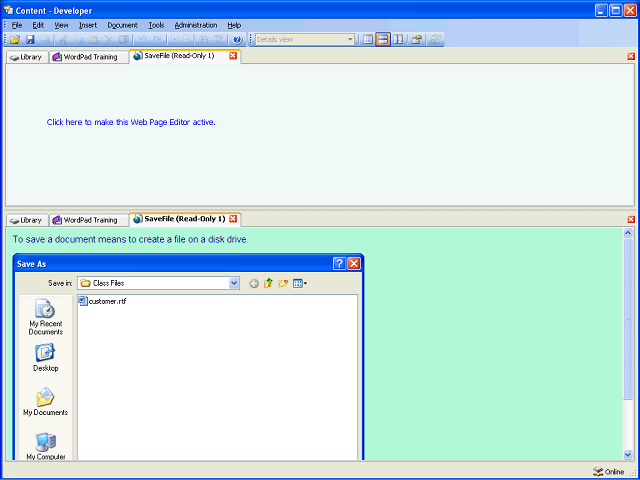Select the Library tab in top pane

point(27,57)
